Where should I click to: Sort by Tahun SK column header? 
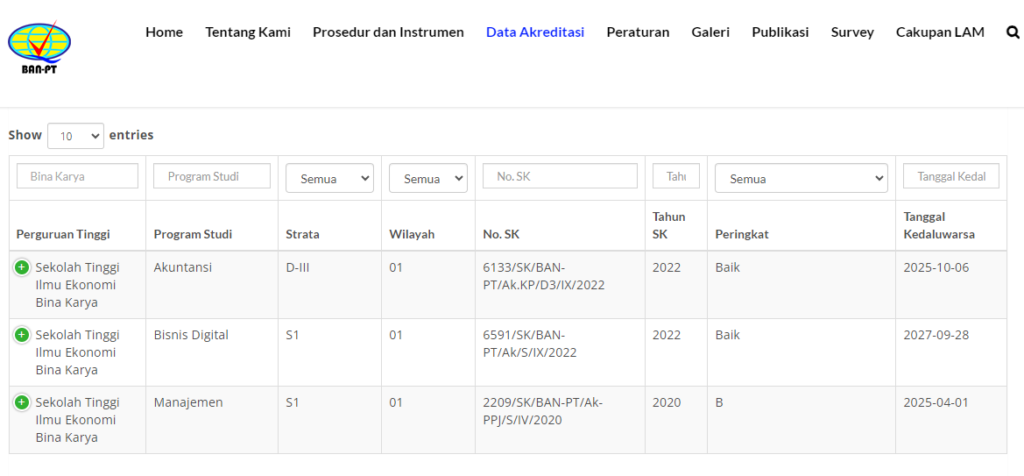(x=669, y=225)
